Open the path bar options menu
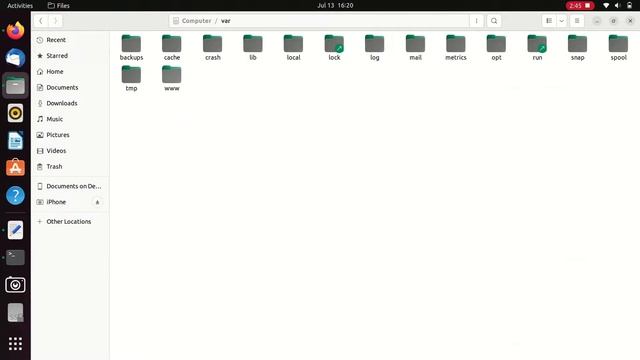640x360 pixels. point(476,21)
